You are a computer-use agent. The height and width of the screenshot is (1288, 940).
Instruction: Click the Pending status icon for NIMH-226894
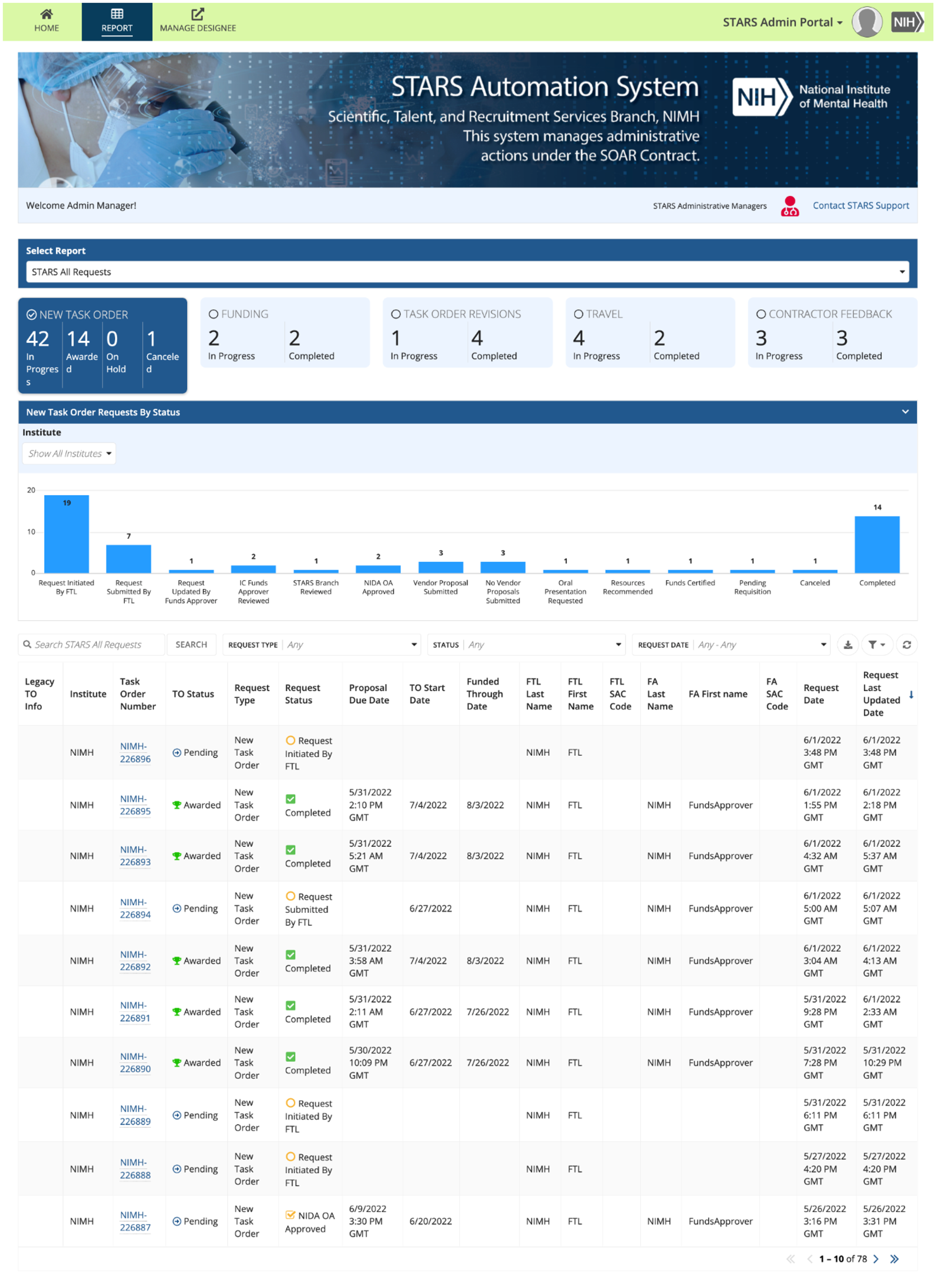pyautogui.click(x=176, y=908)
